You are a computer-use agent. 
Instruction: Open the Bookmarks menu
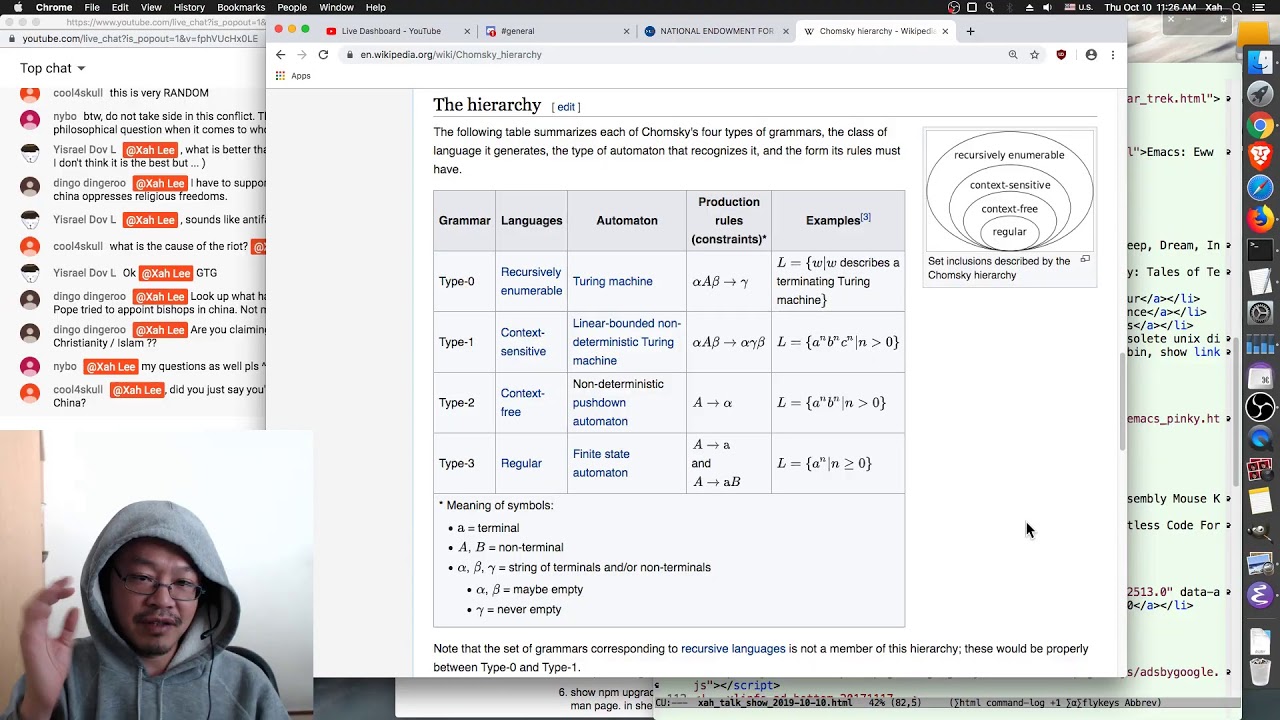pyautogui.click(x=241, y=7)
